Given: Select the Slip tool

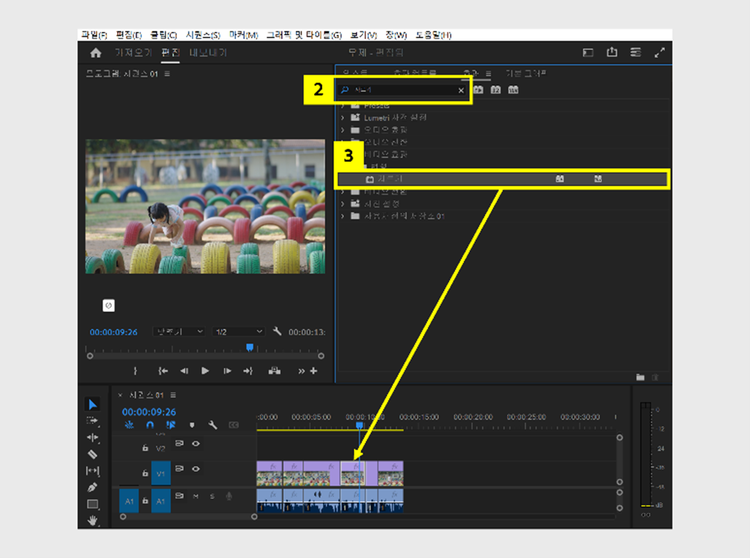Looking at the screenshot, I should click(x=92, y=471).
